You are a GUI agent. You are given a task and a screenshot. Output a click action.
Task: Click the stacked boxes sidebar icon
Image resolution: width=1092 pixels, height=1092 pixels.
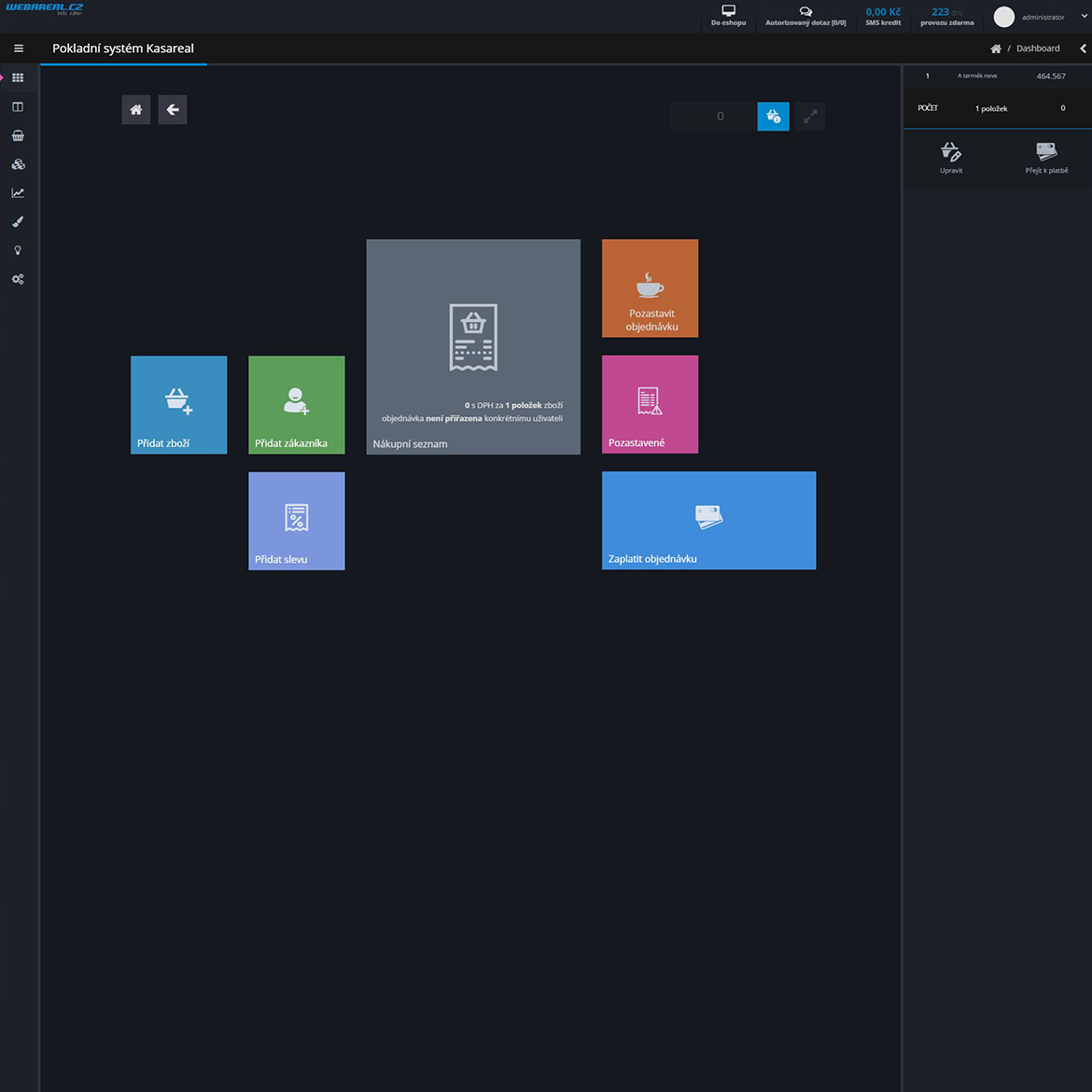click(x=18, y=164)
